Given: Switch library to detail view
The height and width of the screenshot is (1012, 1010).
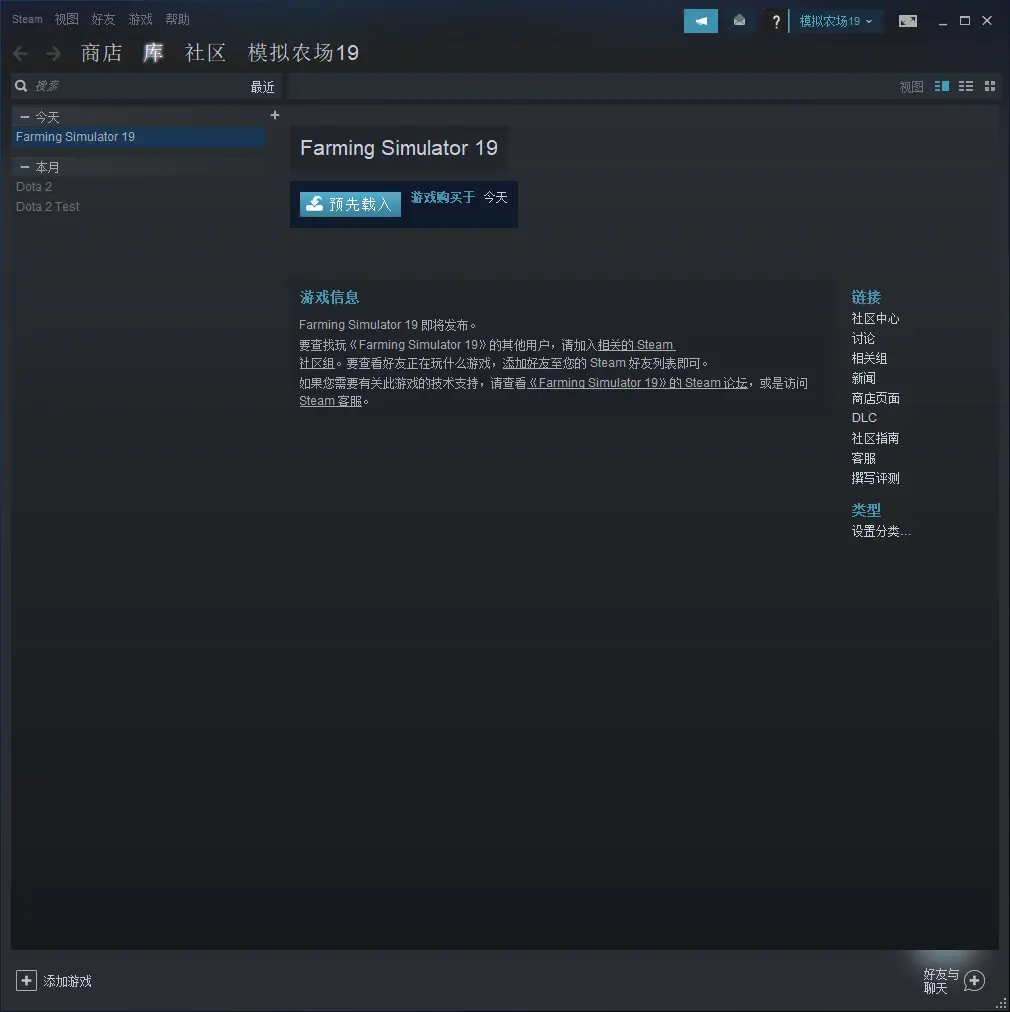Looking at the screenshot, I should pos(942,86).
